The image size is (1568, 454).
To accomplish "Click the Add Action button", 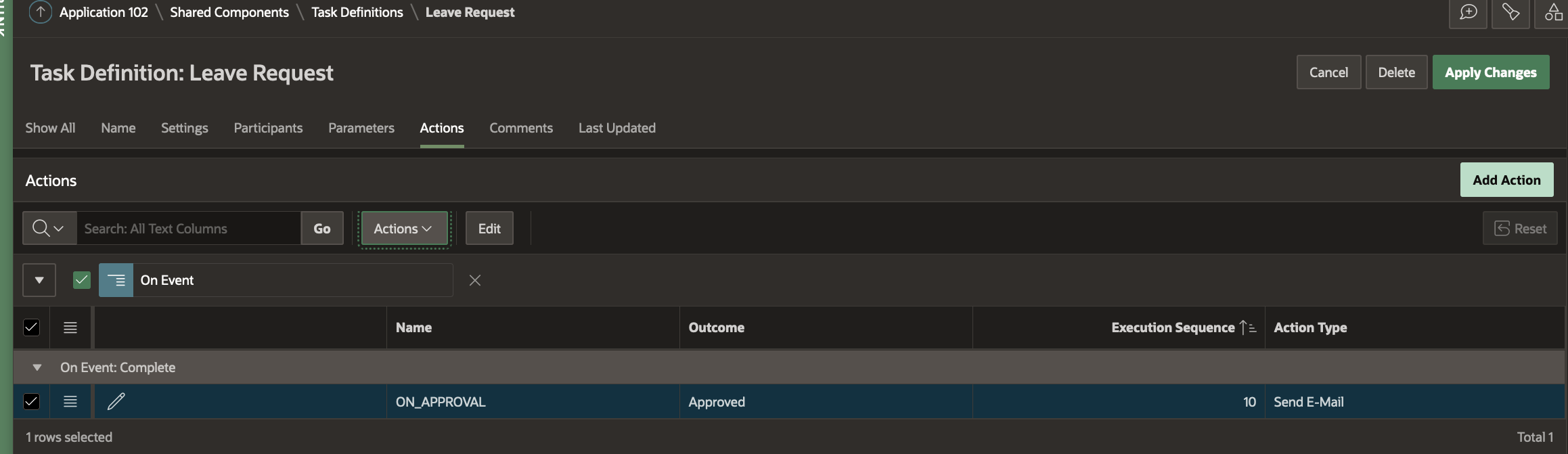I will (1506, 180).
